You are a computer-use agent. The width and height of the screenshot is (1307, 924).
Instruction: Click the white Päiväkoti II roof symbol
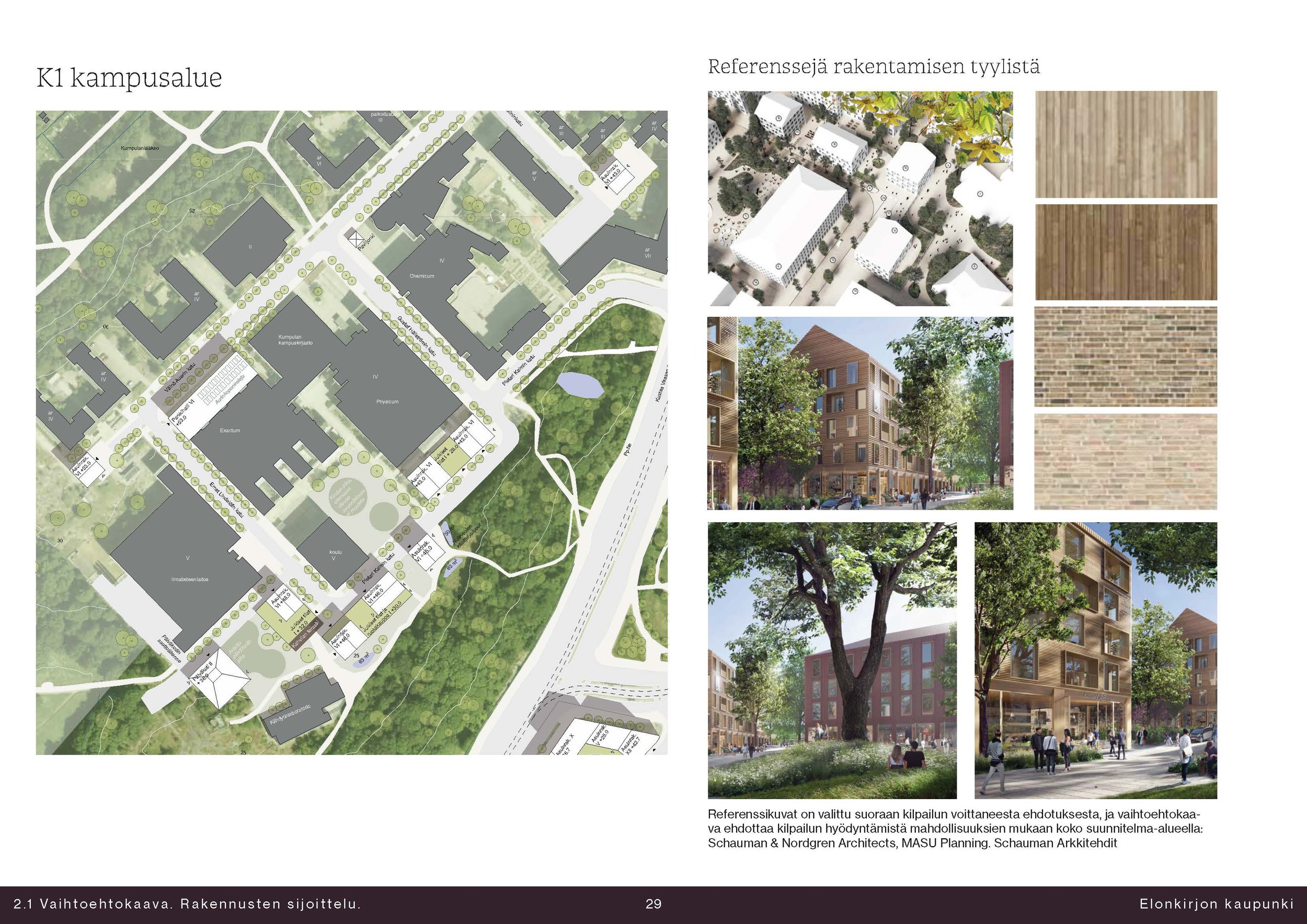(218, 679)
